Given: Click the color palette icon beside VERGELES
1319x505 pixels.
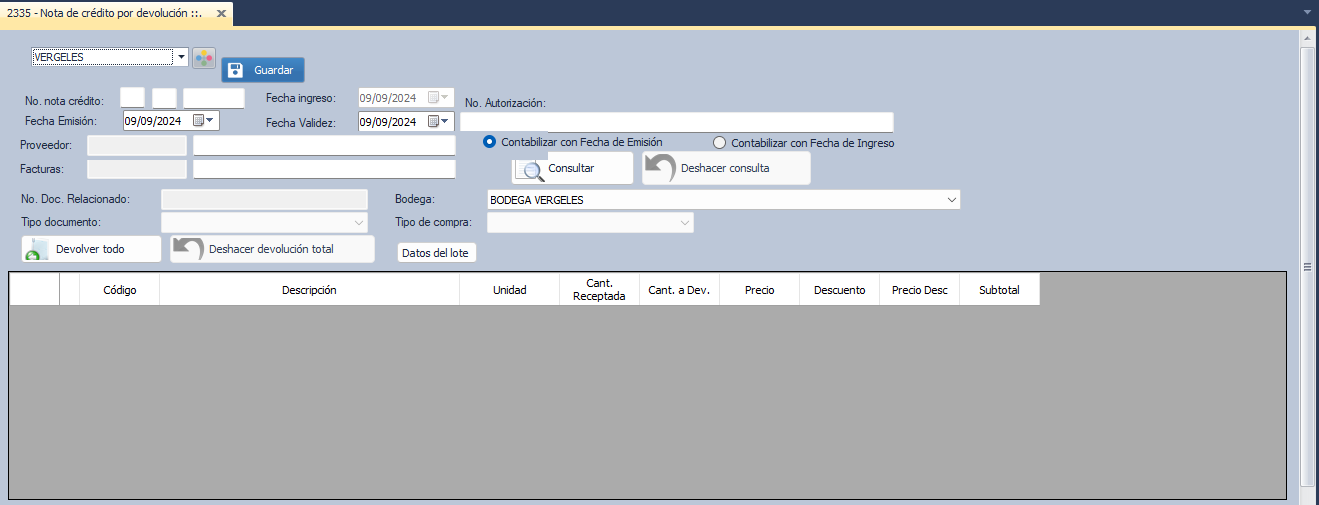Looking at the screenshot, I should click(204, 58).
